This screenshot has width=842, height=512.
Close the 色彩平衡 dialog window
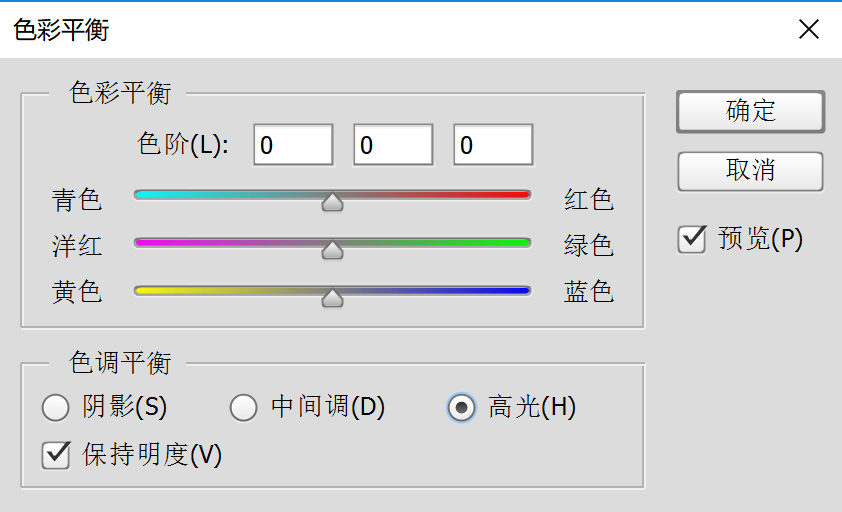click(809, 29)
